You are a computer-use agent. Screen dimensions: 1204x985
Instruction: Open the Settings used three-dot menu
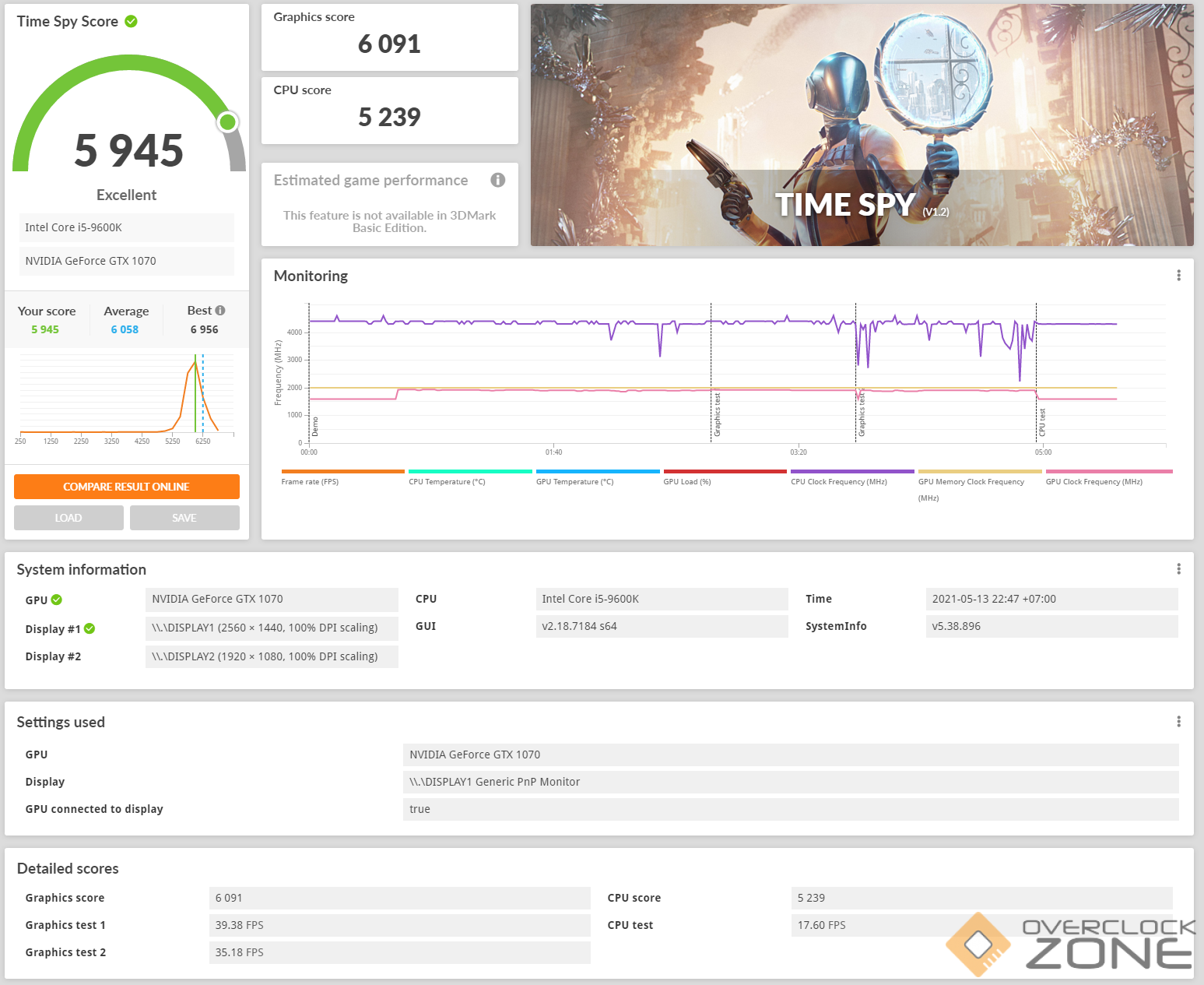tap(1178, 722)
